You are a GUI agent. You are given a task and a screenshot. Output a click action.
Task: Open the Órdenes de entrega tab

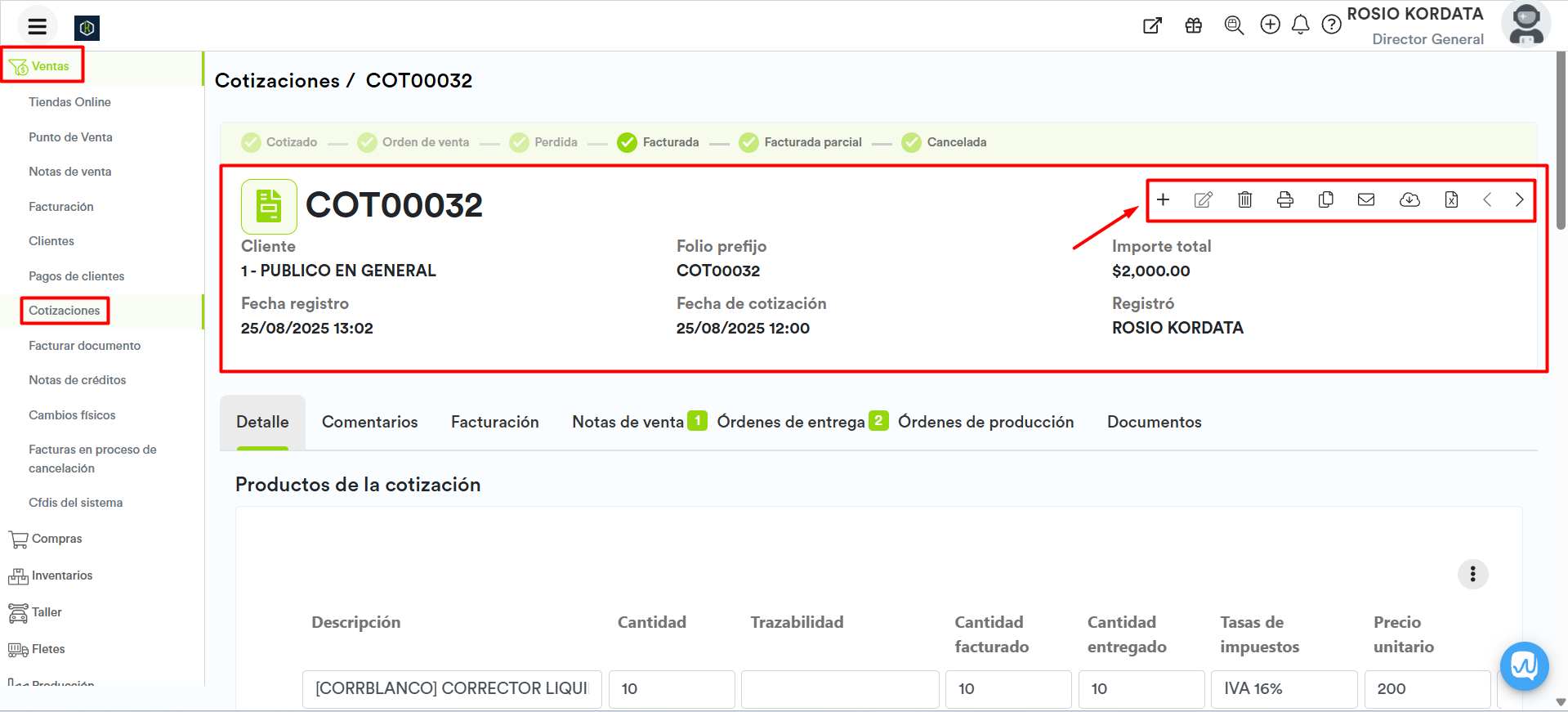point(790,422)
